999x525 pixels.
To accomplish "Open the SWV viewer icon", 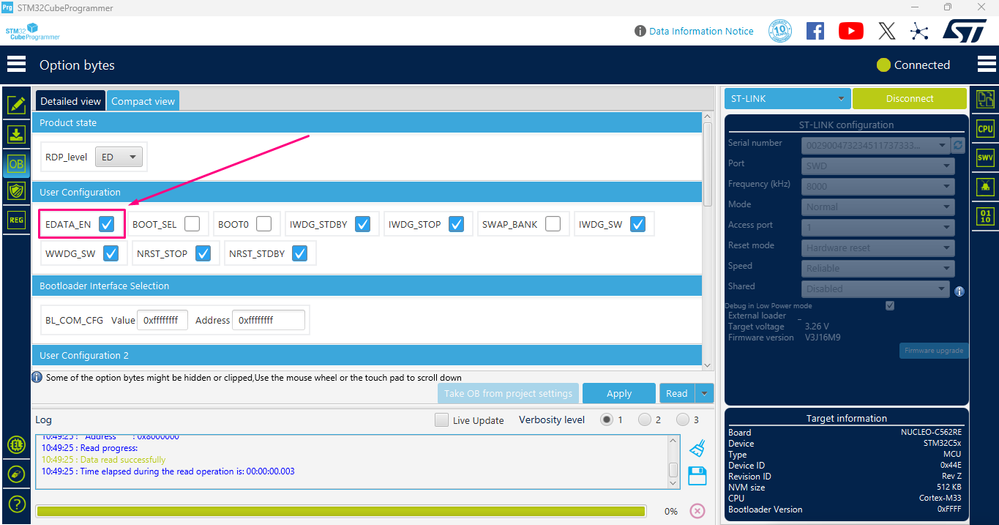I will tap(985, 157).
